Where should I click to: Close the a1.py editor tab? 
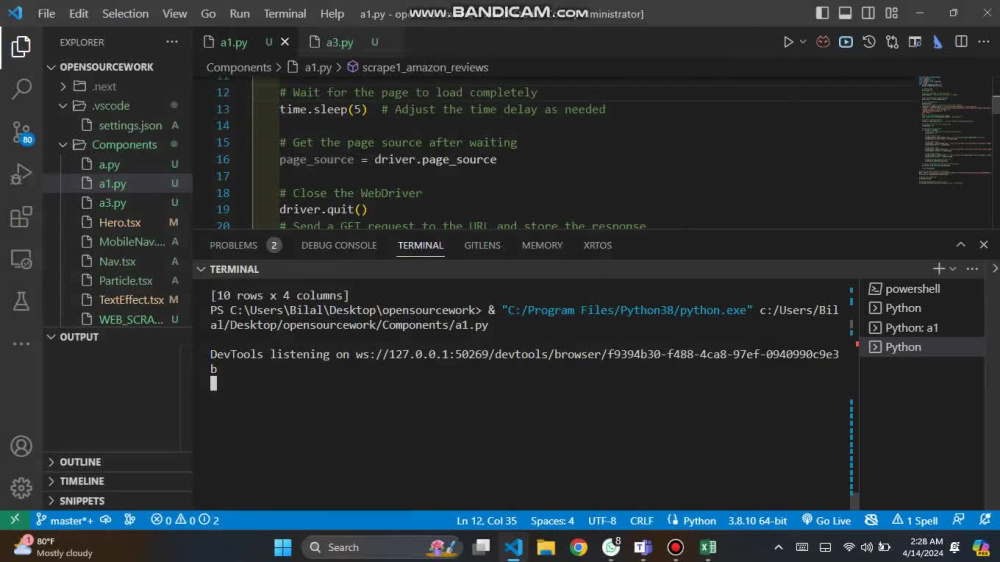285,42
